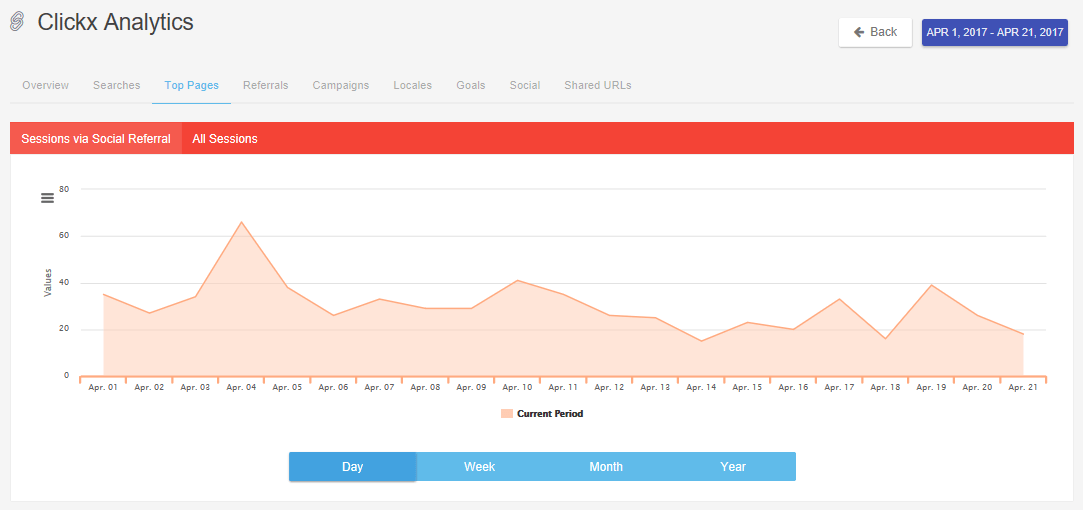Image resolution: width=1083 pixels, height=510 pixels.
Task: Open the Goals tab
Action: [470, 86]
